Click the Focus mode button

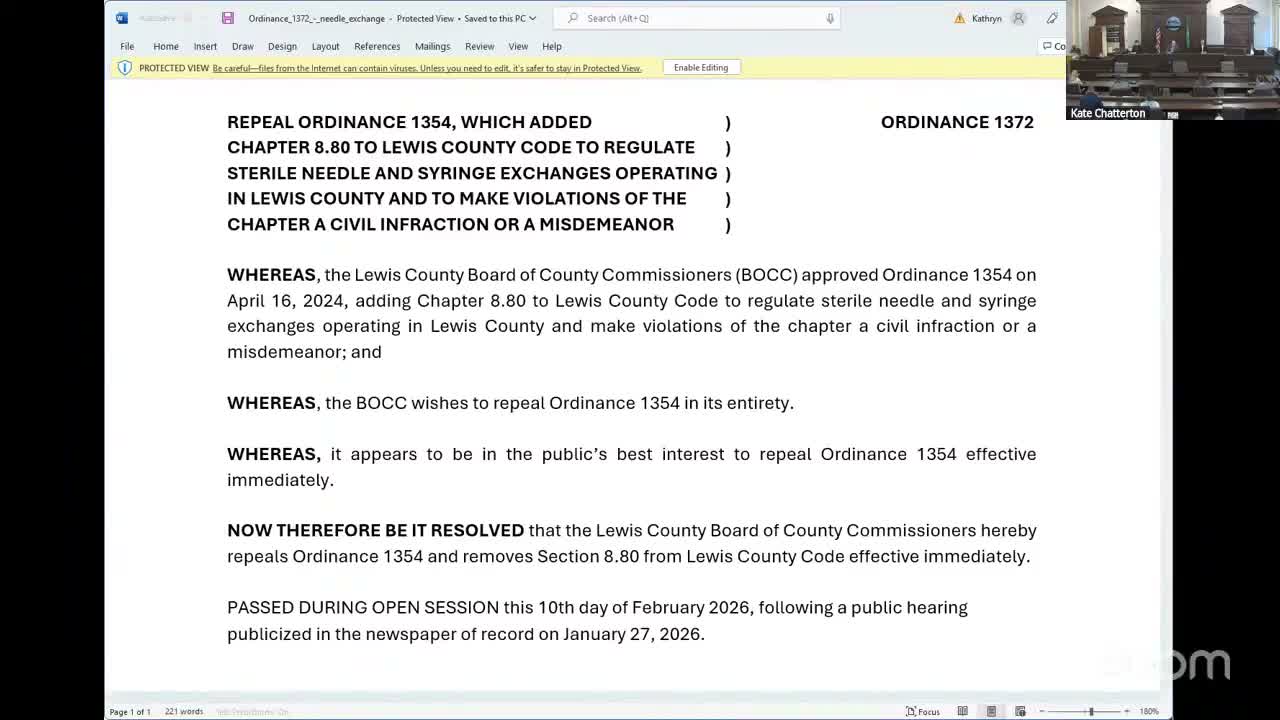tap(923, 711)
